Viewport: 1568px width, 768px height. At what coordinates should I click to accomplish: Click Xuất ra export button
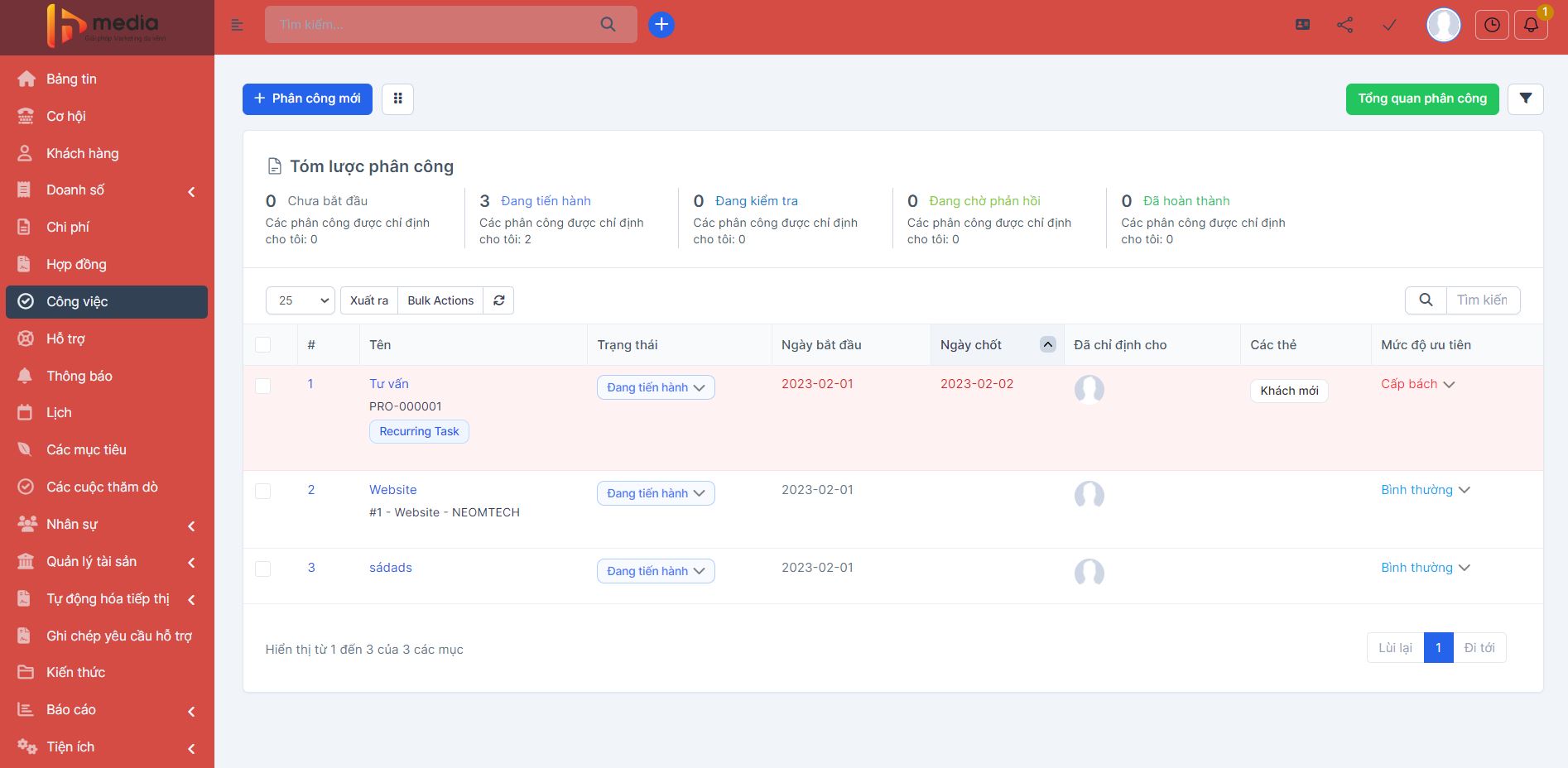point(368,300)
